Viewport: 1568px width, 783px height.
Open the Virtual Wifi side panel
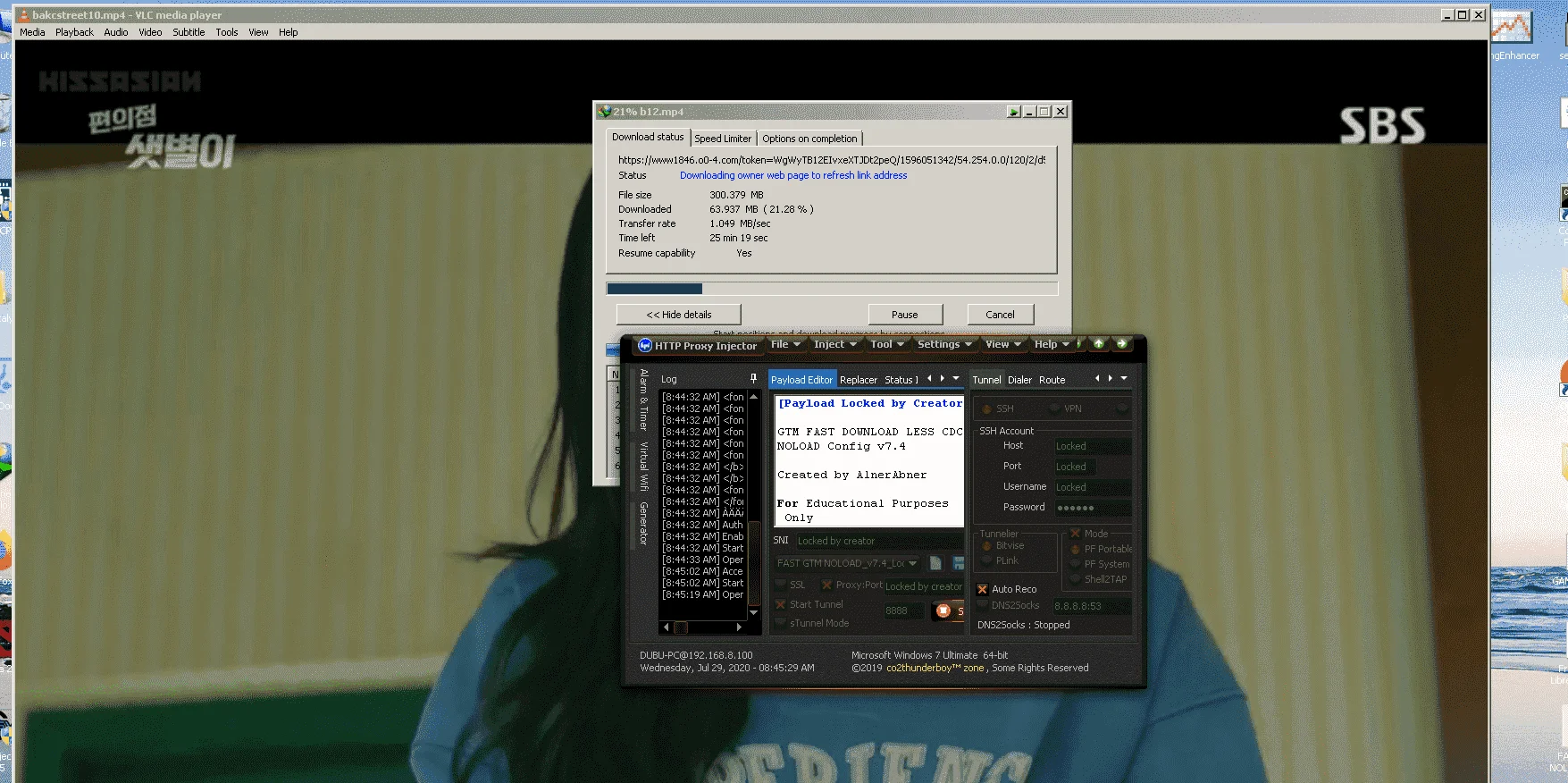643,466
